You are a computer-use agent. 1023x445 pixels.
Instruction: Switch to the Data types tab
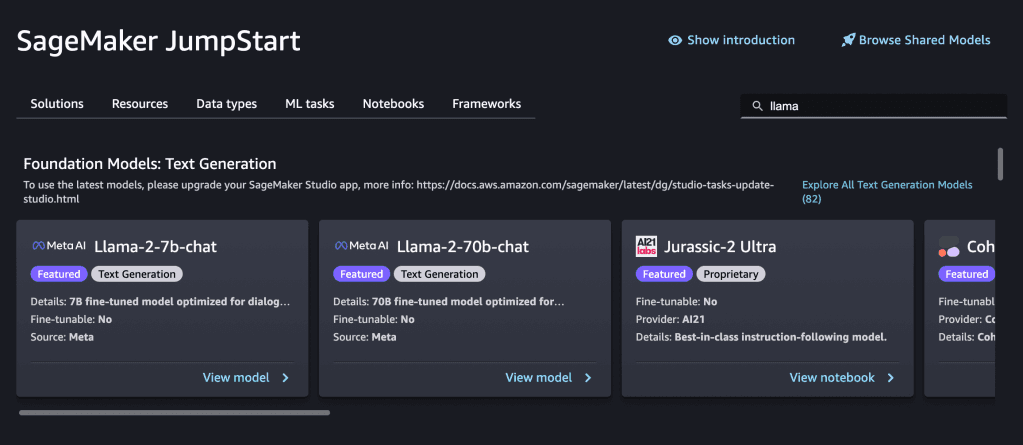tap(226, 104)
